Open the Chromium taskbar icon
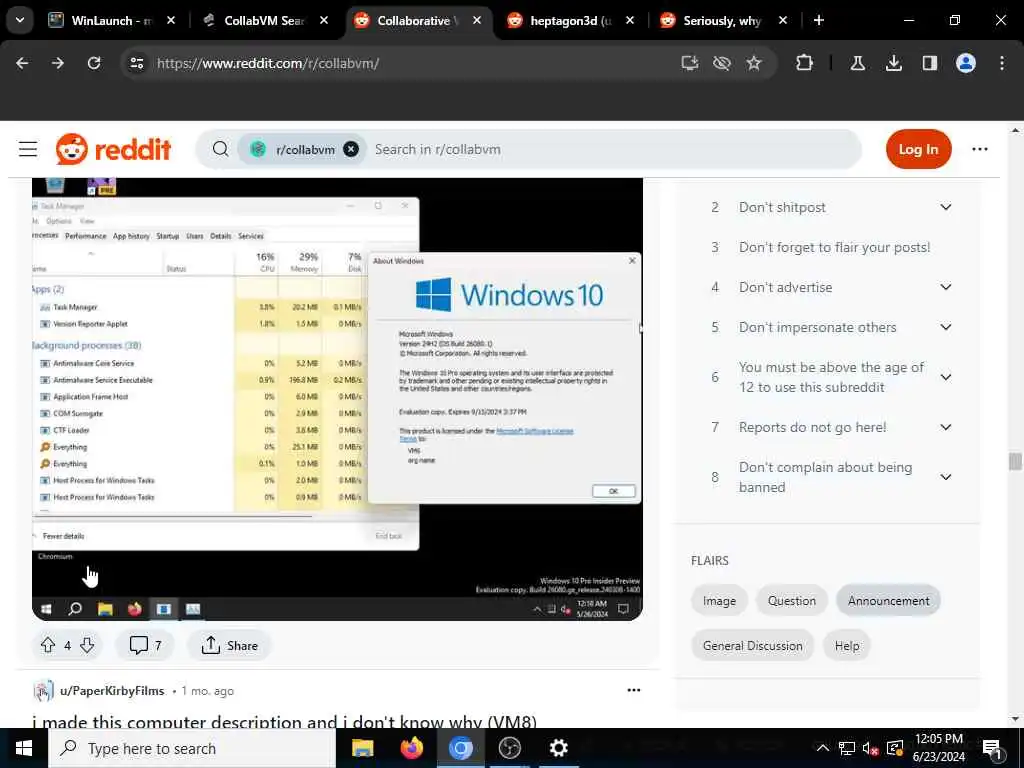The width and height of the screenshot is (1024, 768). [460, 748]
